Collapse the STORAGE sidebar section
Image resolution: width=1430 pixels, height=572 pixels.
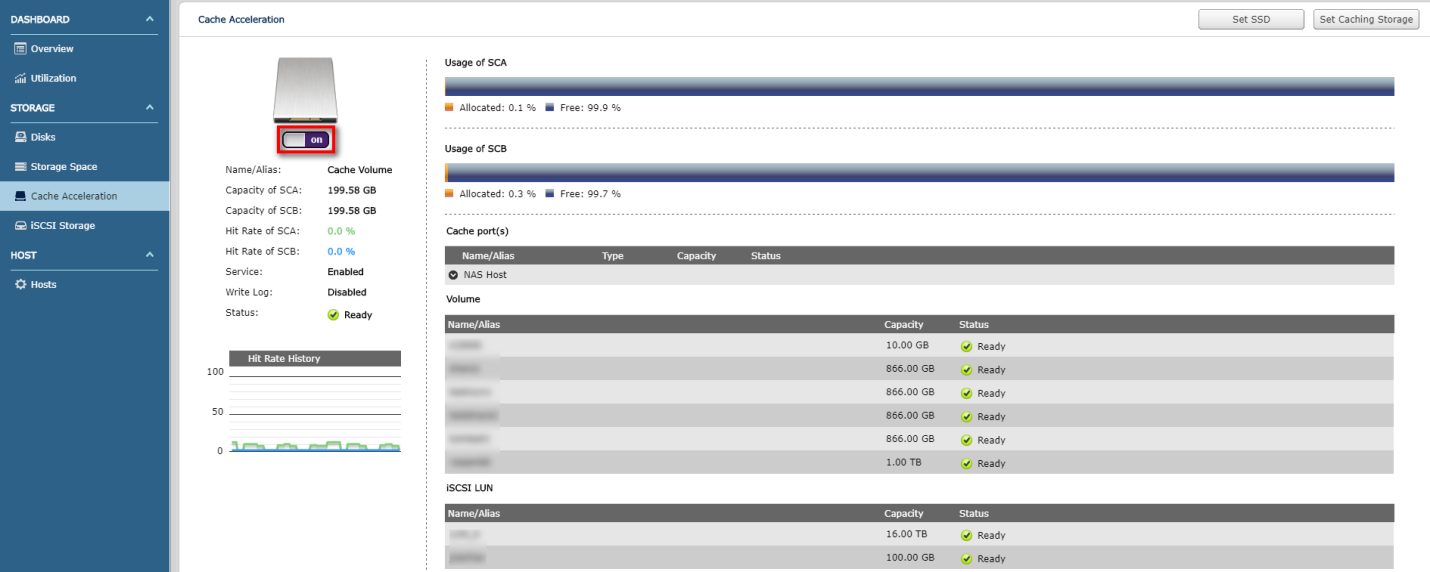pyautogui.click(x=150, y=107)
